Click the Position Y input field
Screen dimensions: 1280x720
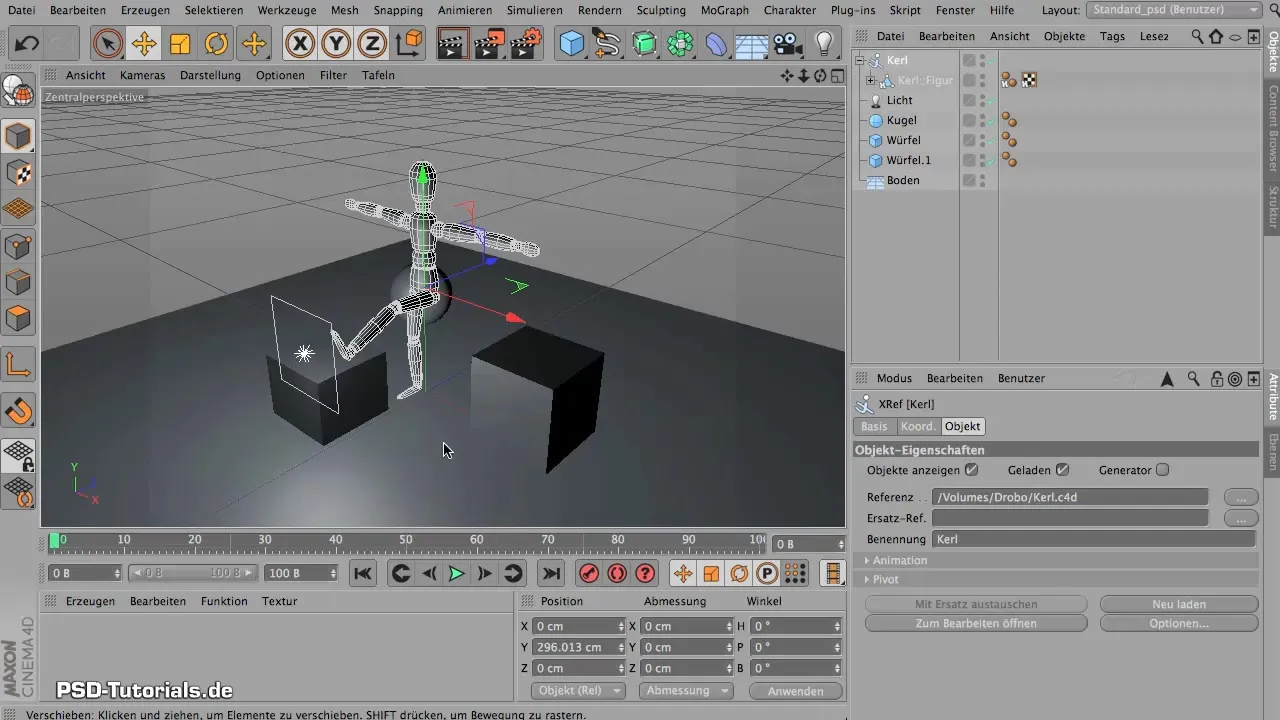pos(578,647)
